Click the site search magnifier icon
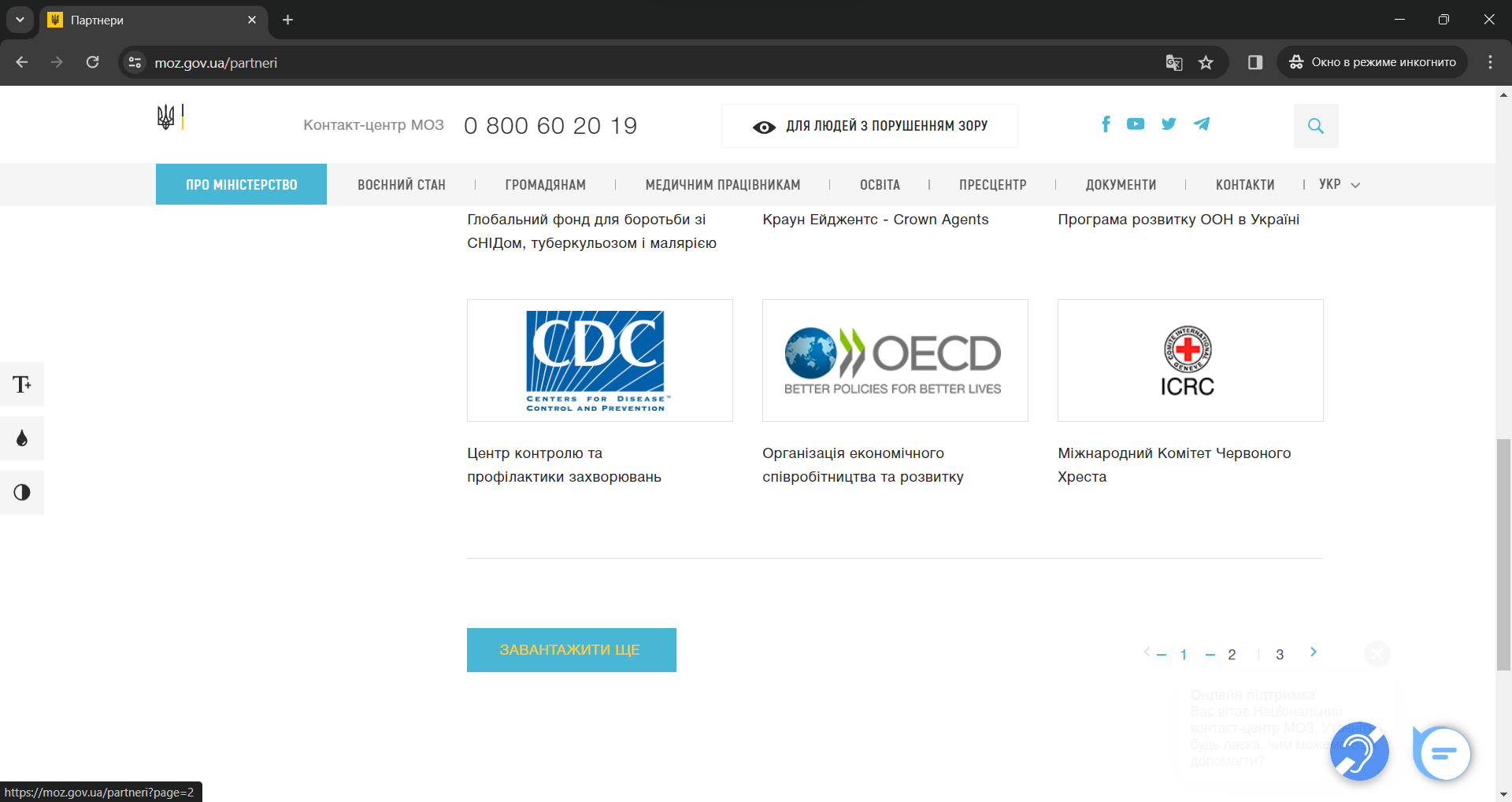The height and width of the screenshot is (802, 1512). point(1315,126)
